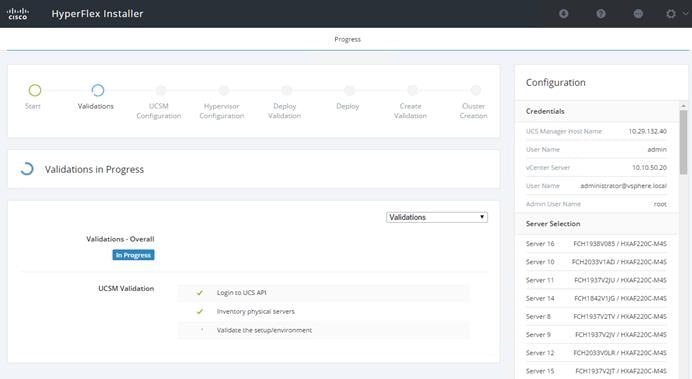Click Inventory physical servers text

pyautogui.click(x=256, y=311)
